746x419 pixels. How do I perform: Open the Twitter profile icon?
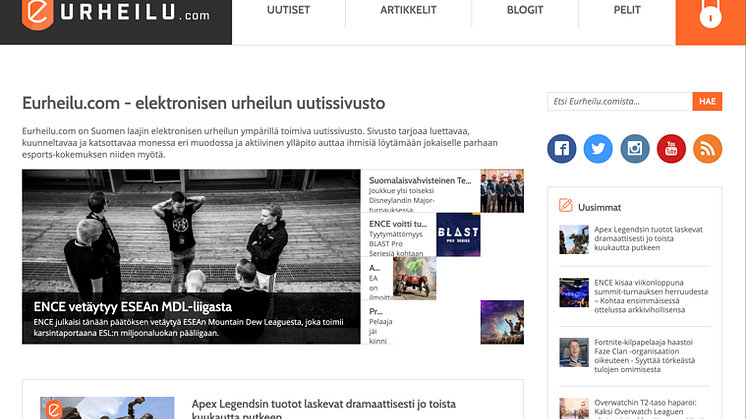[x=598, y=149]
